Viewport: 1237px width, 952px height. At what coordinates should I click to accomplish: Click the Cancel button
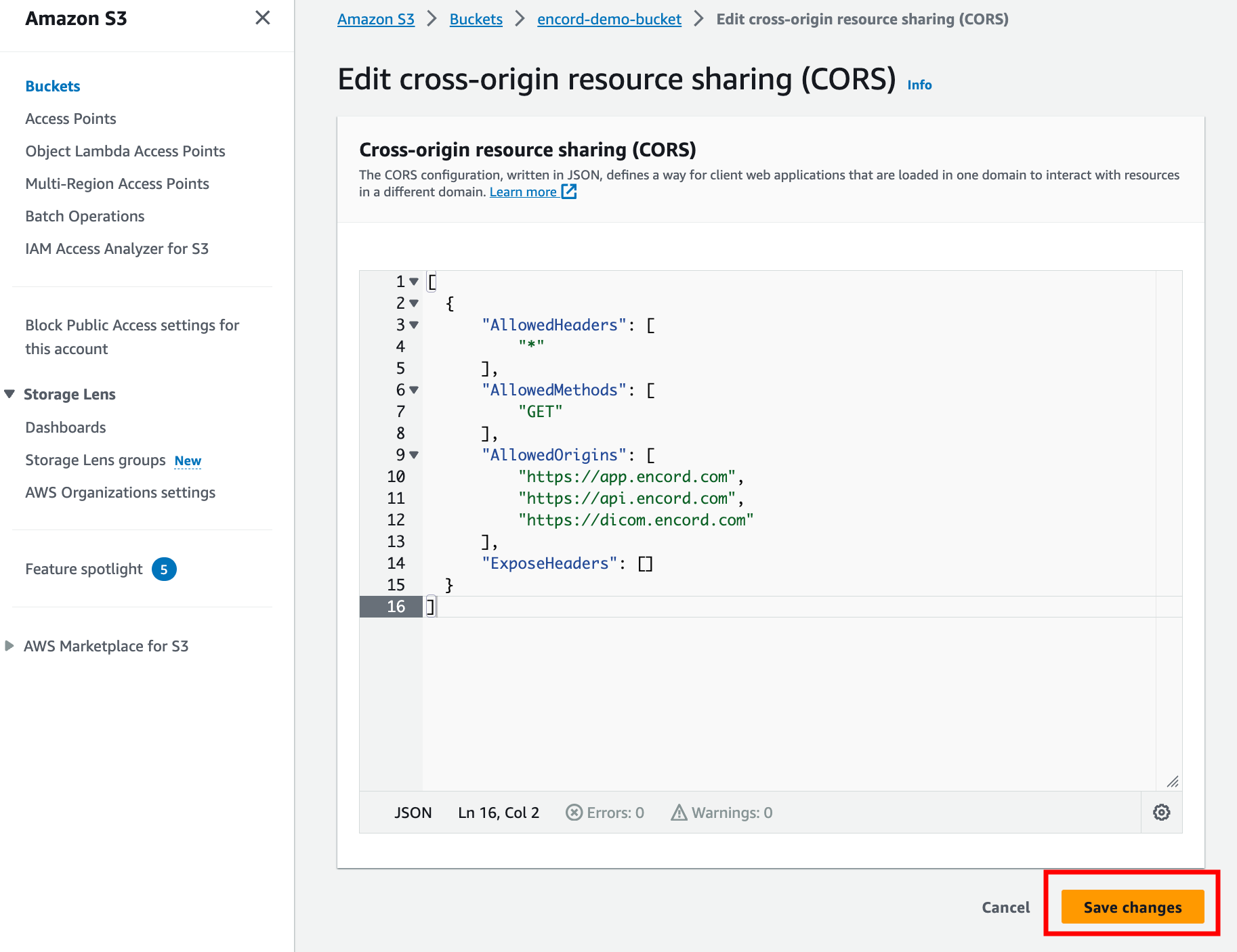[1005, 907]
